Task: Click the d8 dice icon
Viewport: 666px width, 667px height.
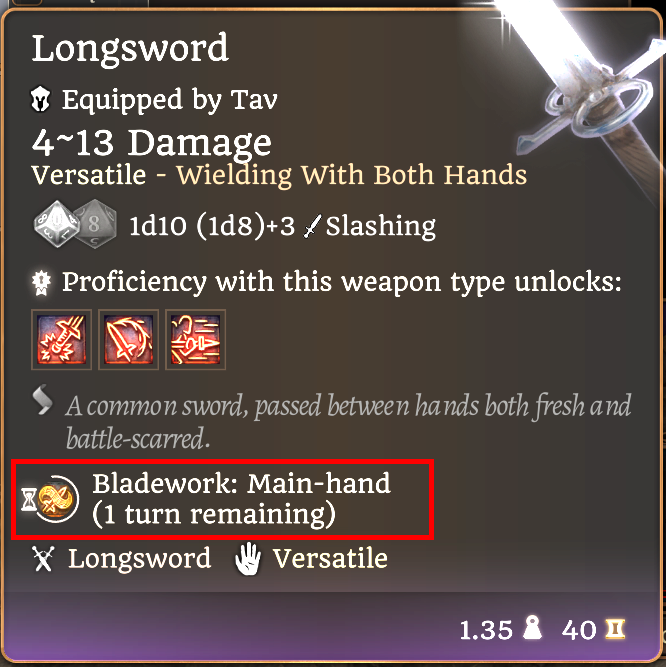Action: [97, 224]
